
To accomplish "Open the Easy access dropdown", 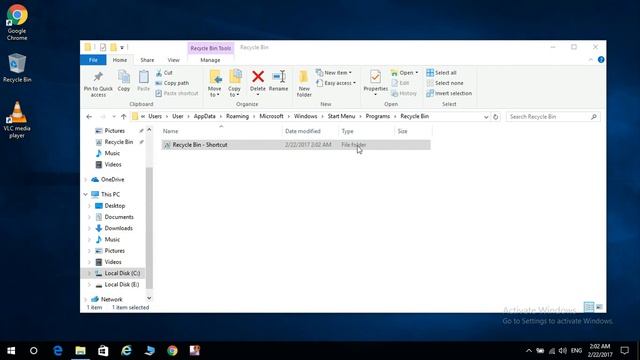I will [336, 83].
